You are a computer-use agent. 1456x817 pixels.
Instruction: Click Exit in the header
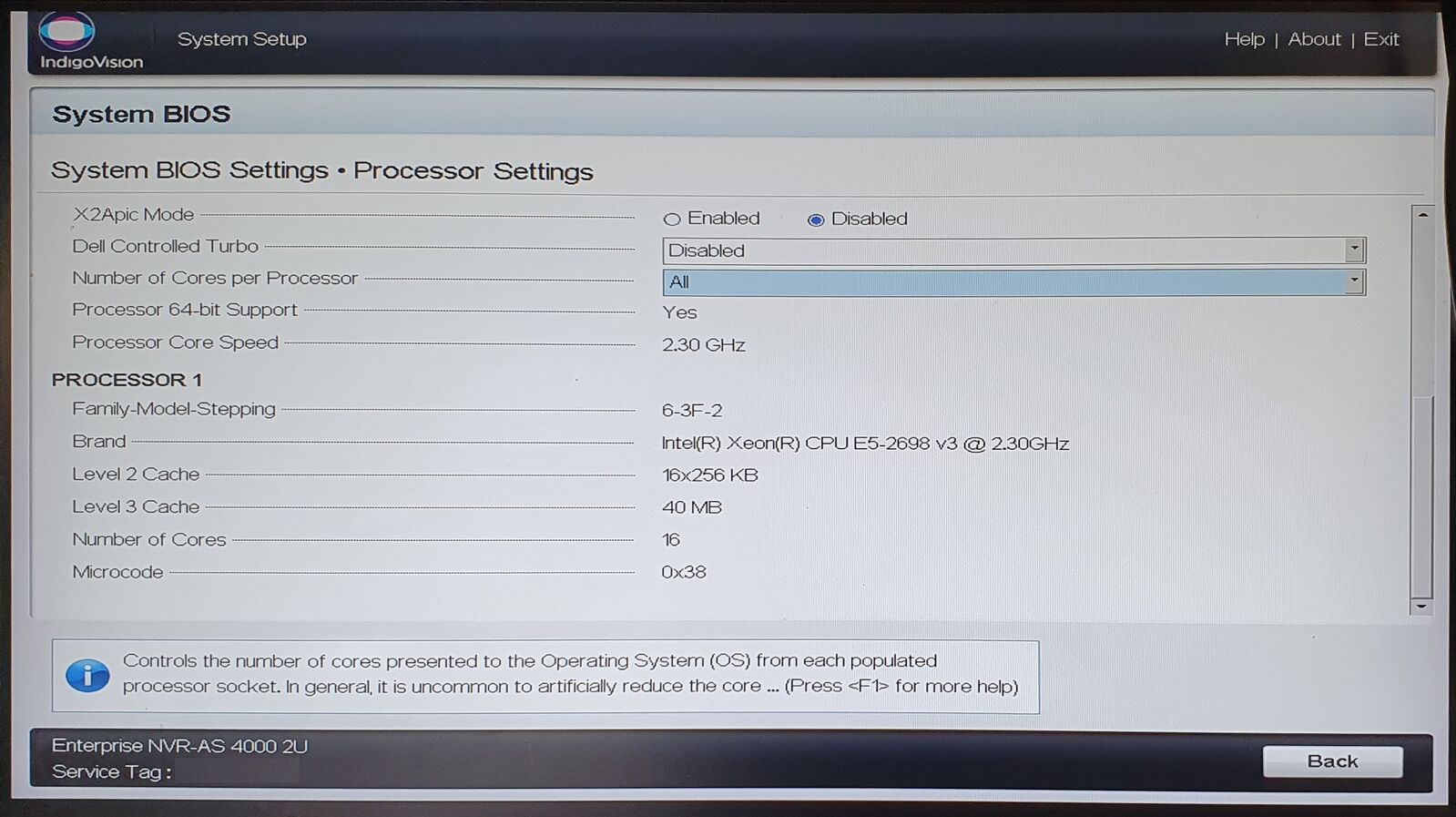[x=1381, y=39]
